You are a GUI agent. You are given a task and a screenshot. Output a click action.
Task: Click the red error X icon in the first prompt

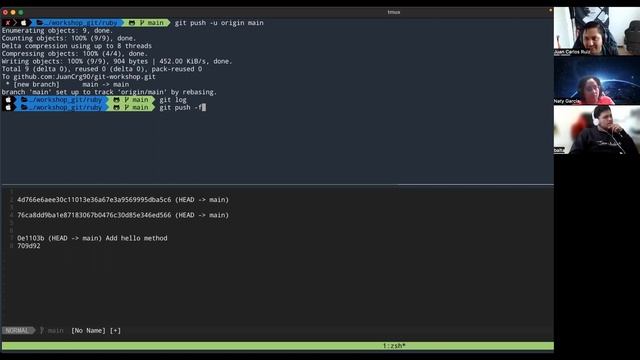(x=7, y=23)
